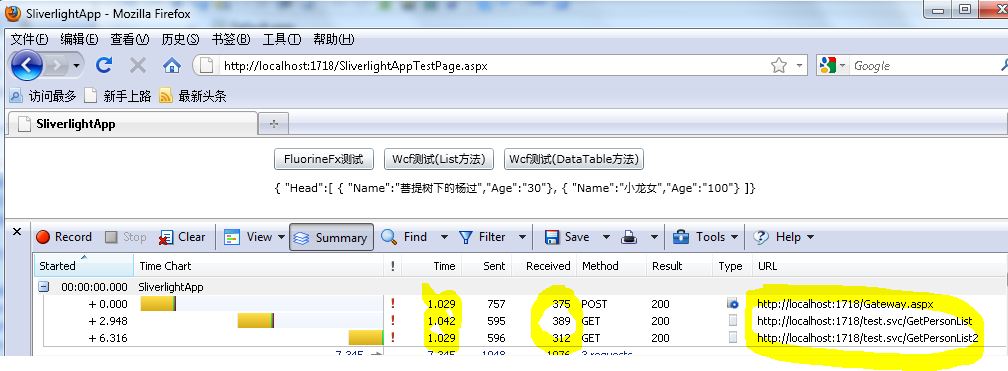Click the warning icon on the POST row

pyautogui.click(x=393, y=303)
